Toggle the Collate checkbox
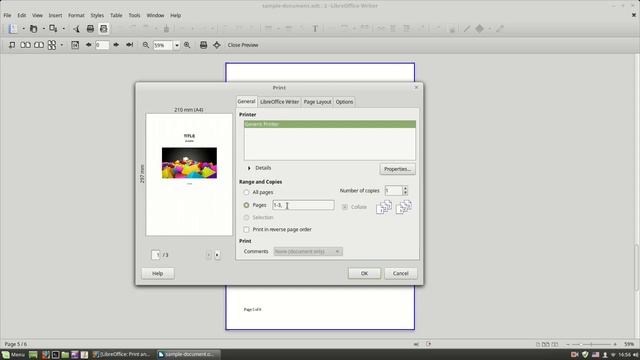The image size is (640, 360). coord(345,207)
